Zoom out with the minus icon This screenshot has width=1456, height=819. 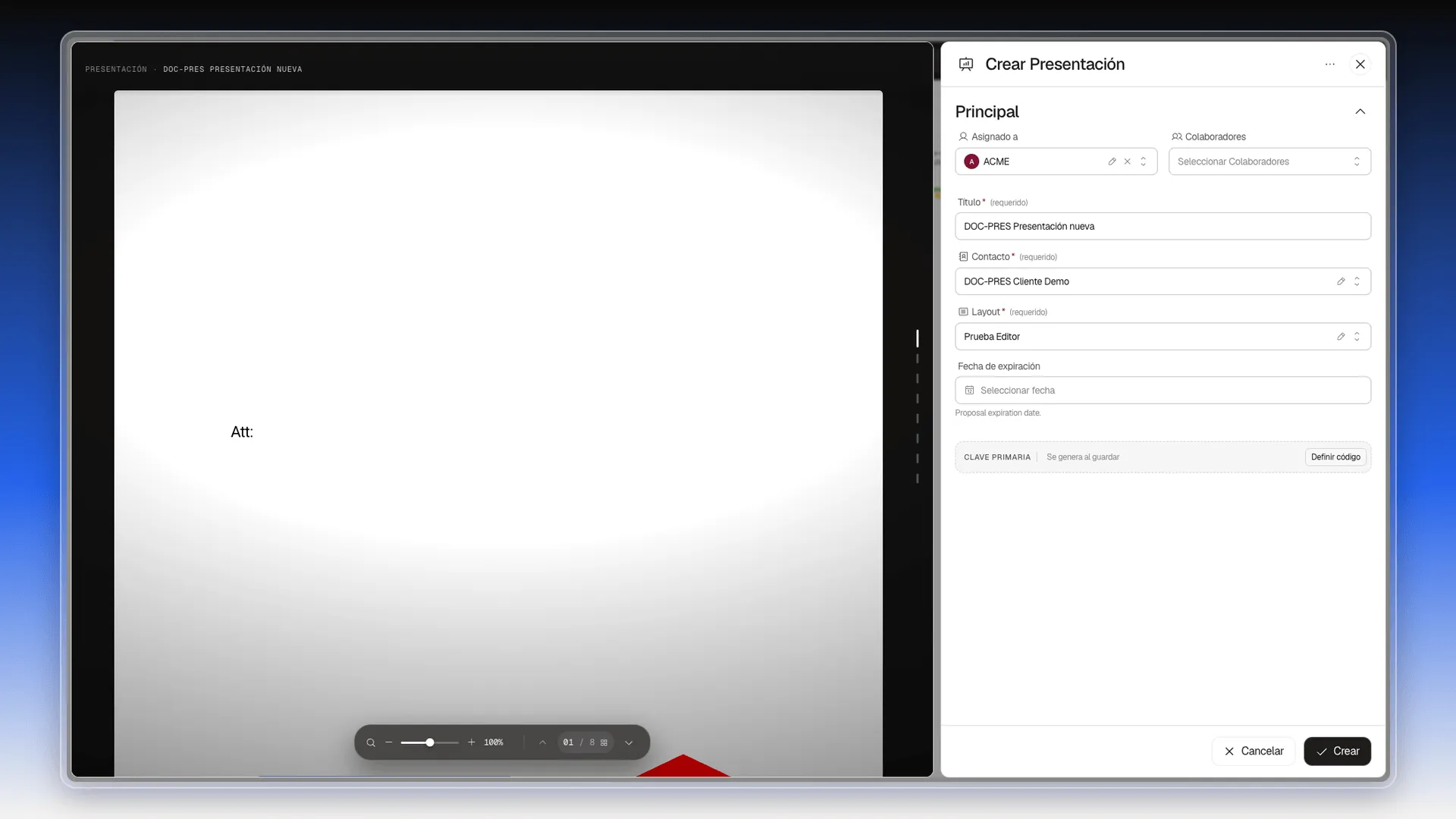(x=389, y=742)
